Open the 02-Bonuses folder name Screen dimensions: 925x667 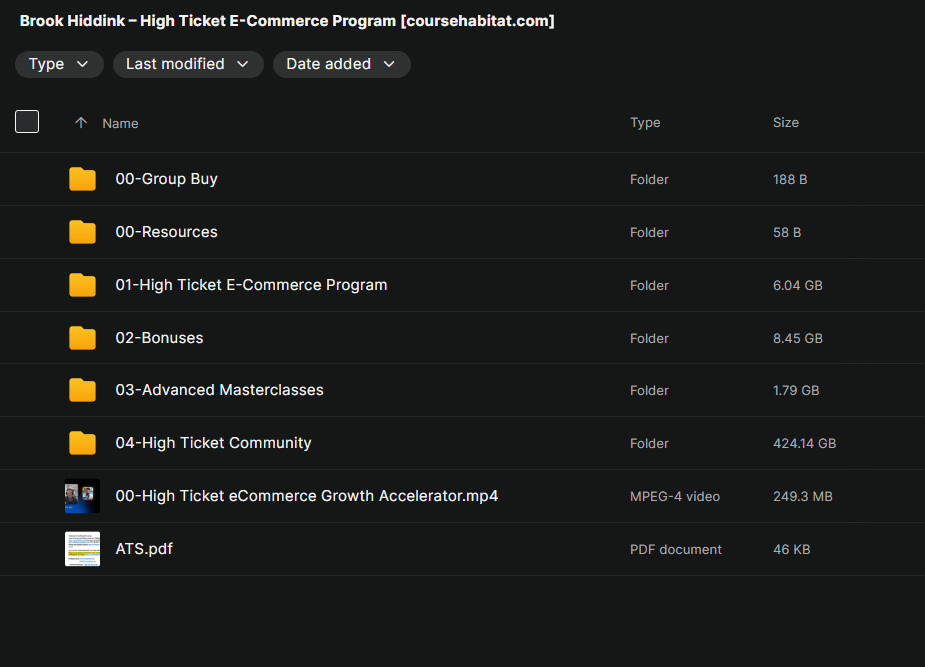159,338
